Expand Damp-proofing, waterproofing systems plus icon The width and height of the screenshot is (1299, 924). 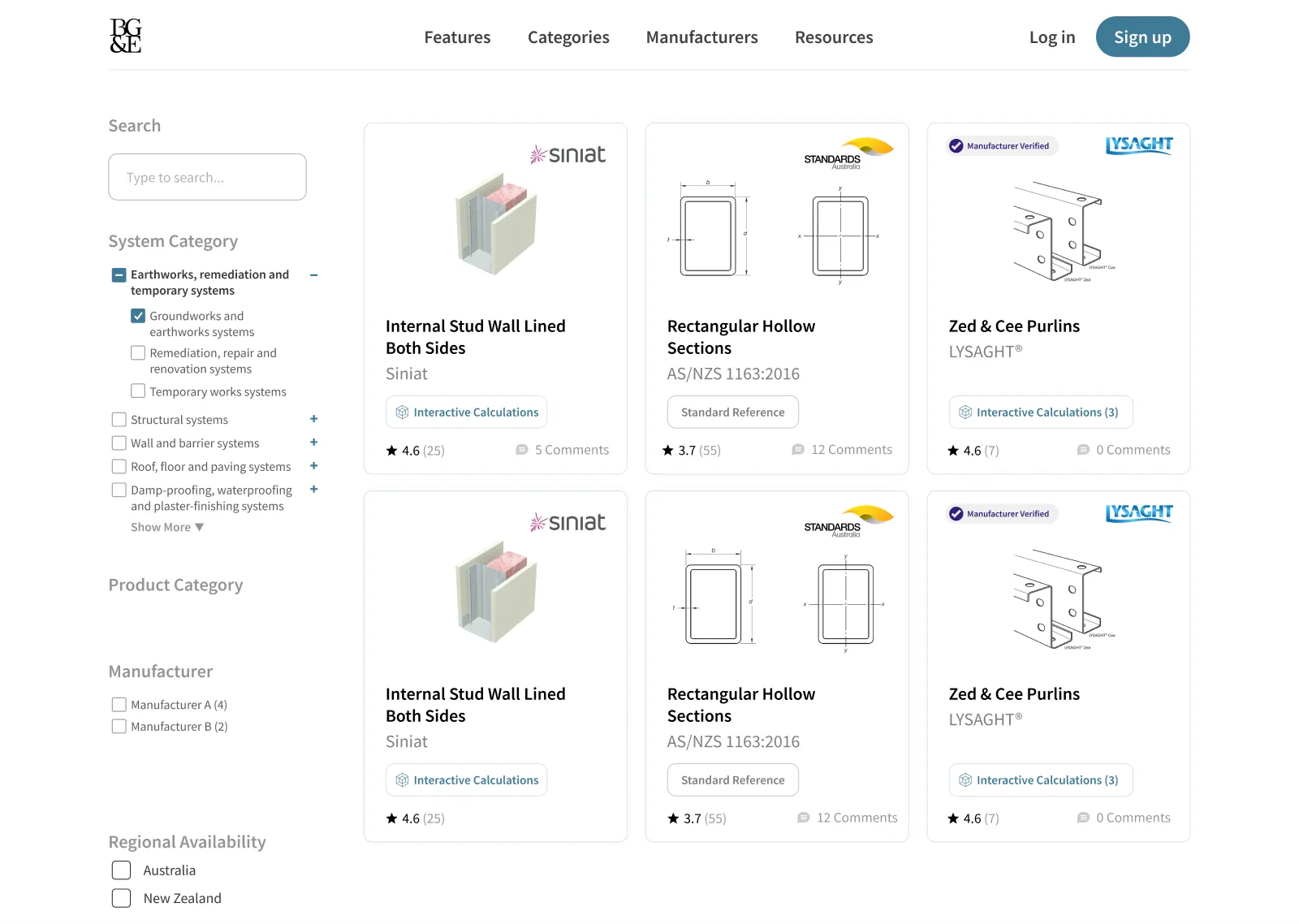pyautogui.click(x=313, y=490)
